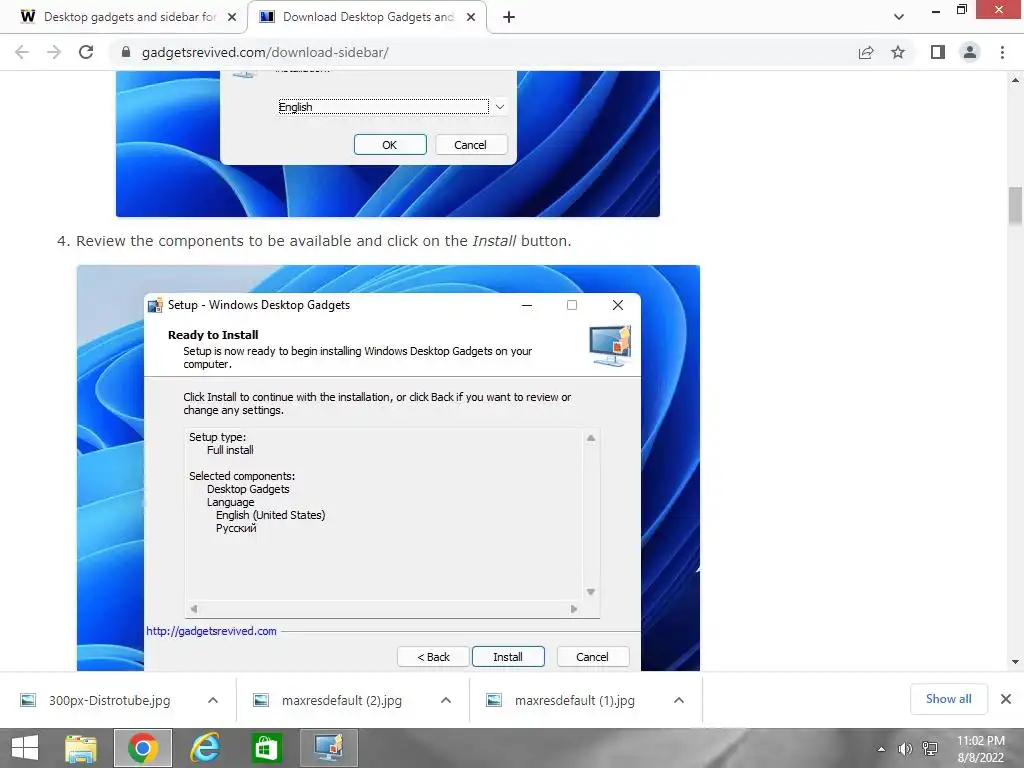The image size is (1024, 768).
Task: Close the downloads bar
Action: 1006,699
